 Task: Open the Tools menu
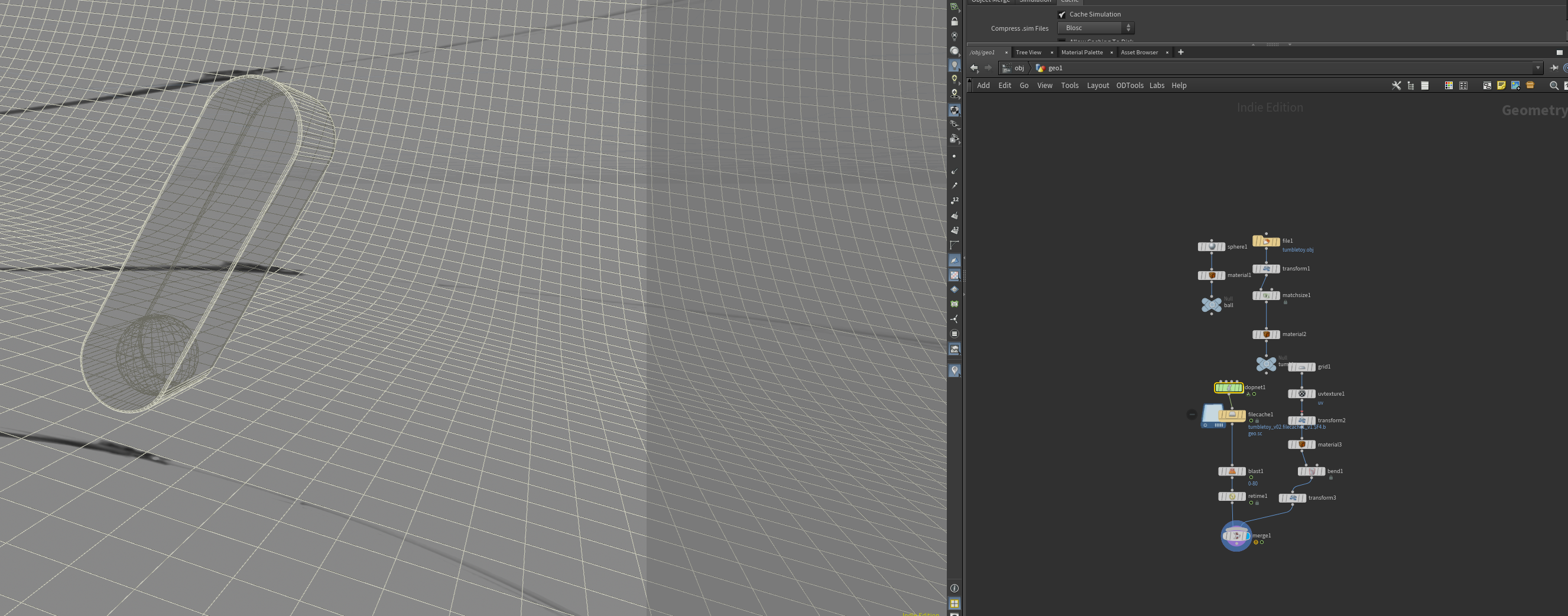1070,86
